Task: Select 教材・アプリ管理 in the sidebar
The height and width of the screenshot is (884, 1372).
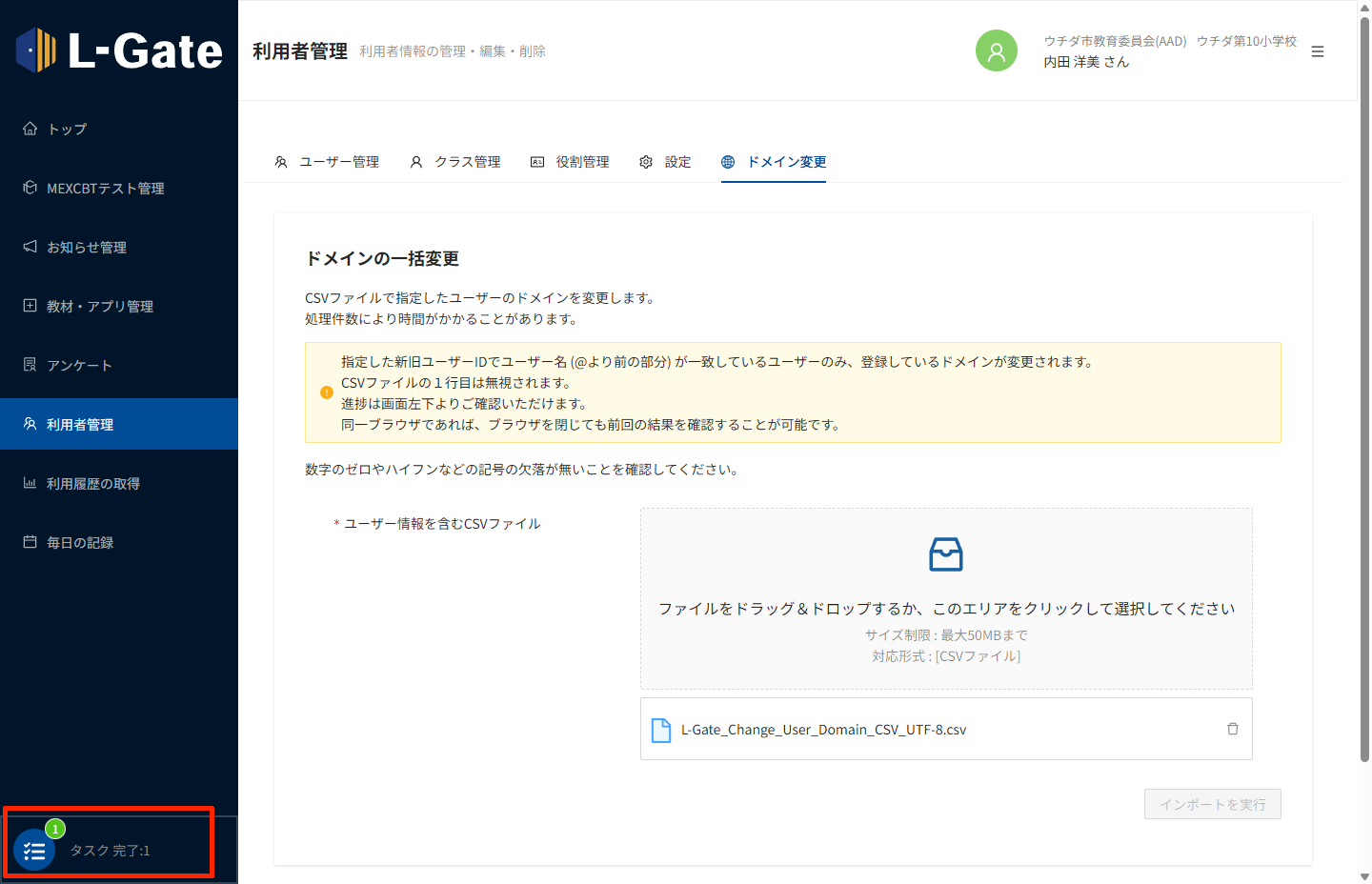Action: pos(99,307)
